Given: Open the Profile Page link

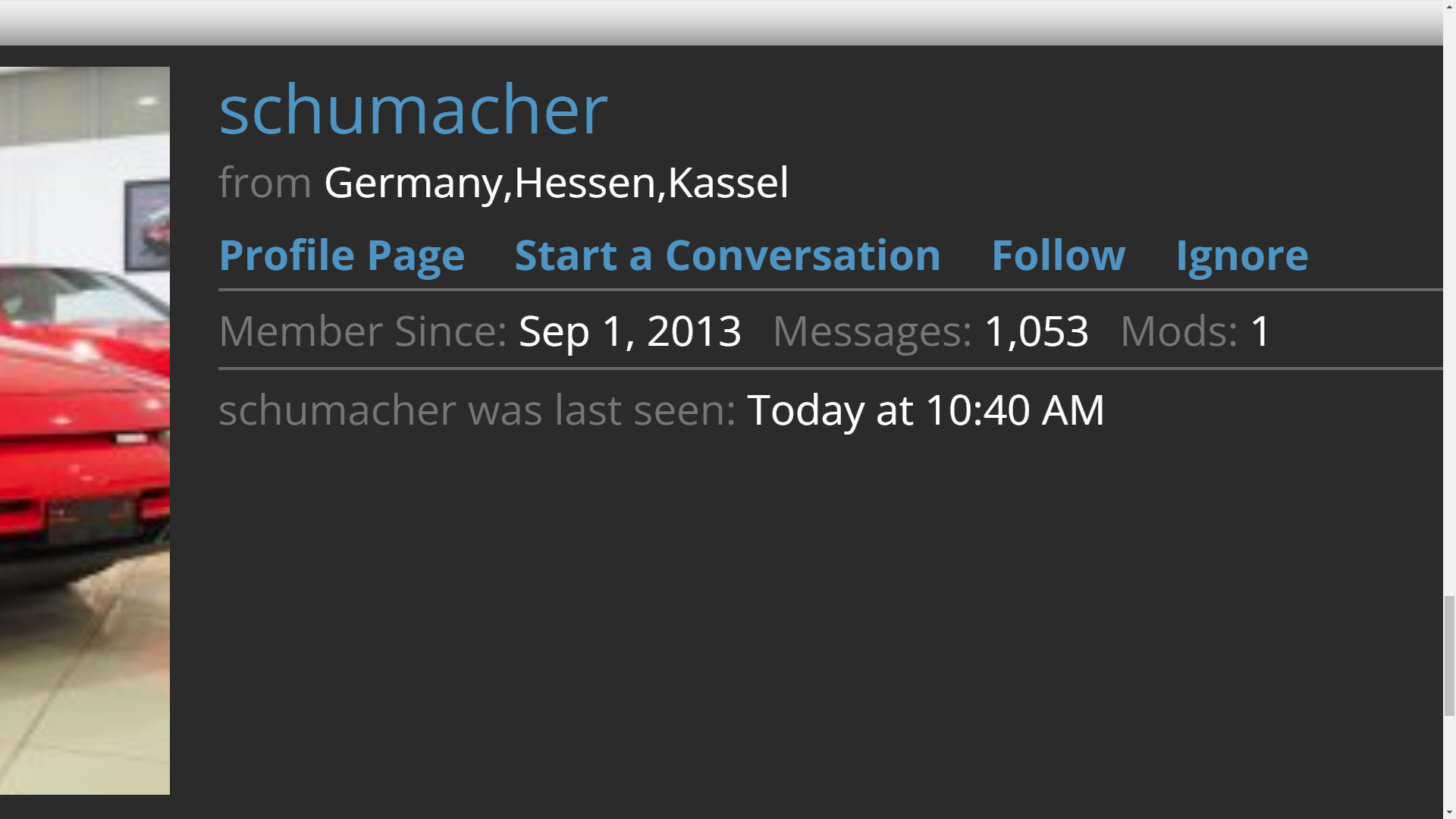Looking at the screenshot, I should coord(341,255).
